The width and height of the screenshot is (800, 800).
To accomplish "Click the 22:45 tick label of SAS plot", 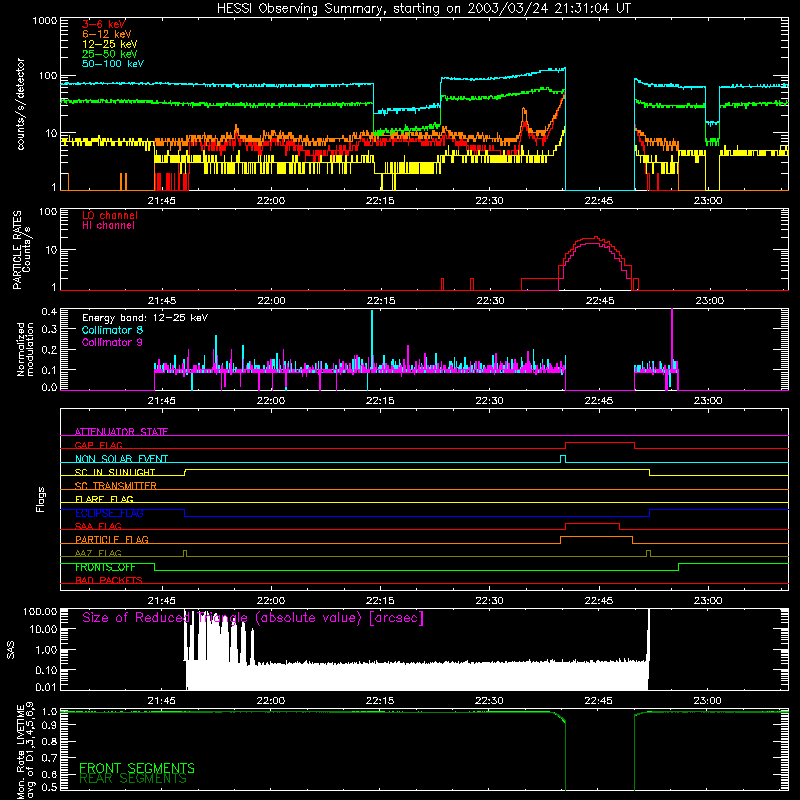I will [x=598, y=701].
